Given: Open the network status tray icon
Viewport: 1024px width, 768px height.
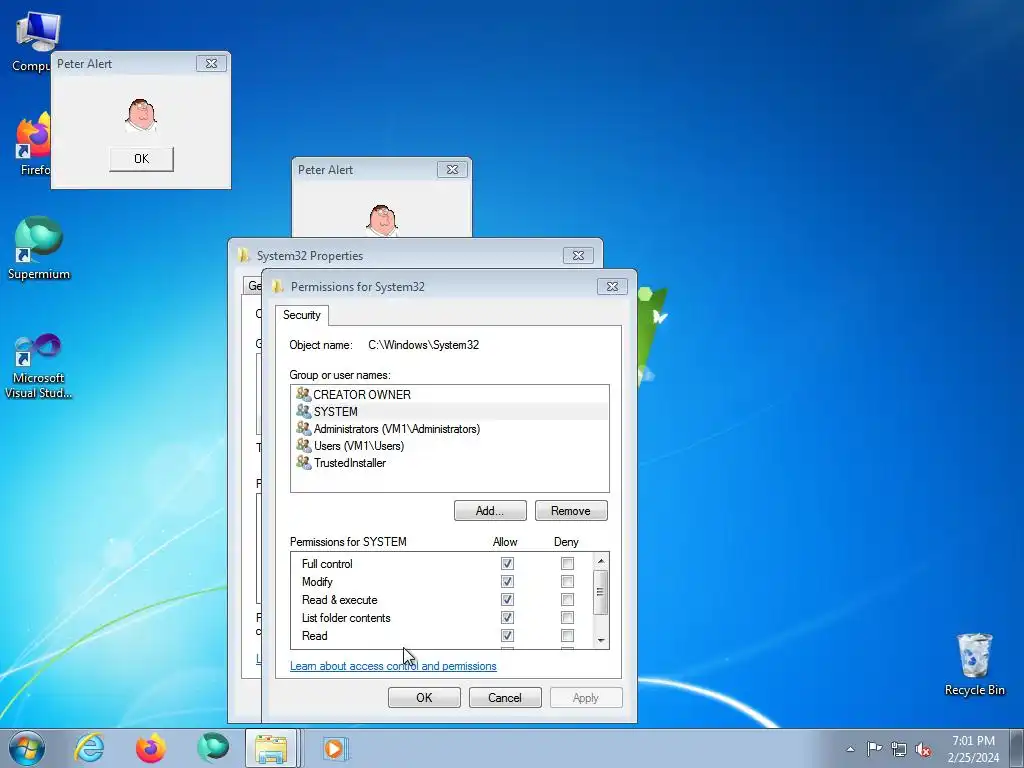Looking at the screenshot, I should pos(899,749).
